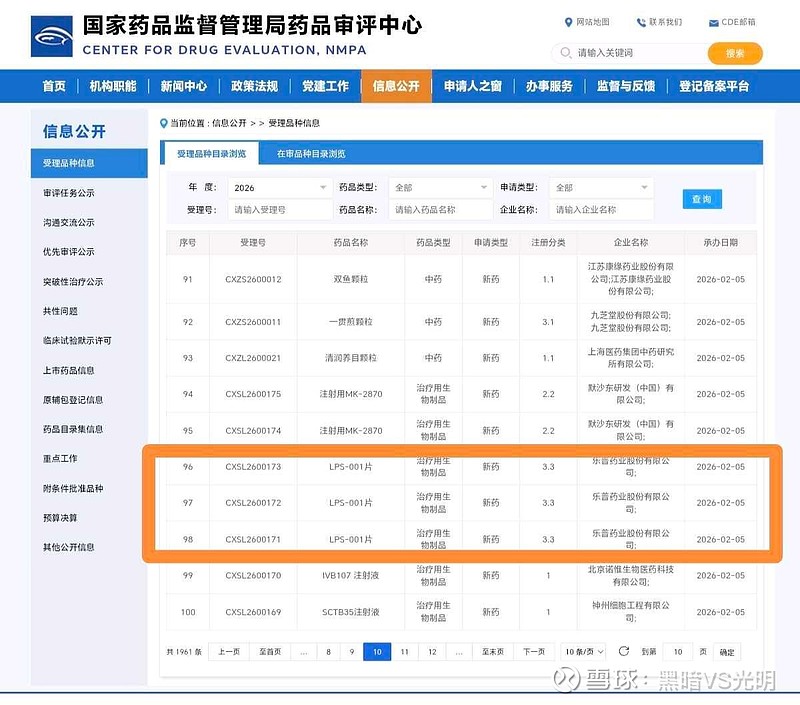Open the 政策法规 navigation menu
The width and height of the screenshot is (800, 705).
pyautogui.click(x=254, y=86)
